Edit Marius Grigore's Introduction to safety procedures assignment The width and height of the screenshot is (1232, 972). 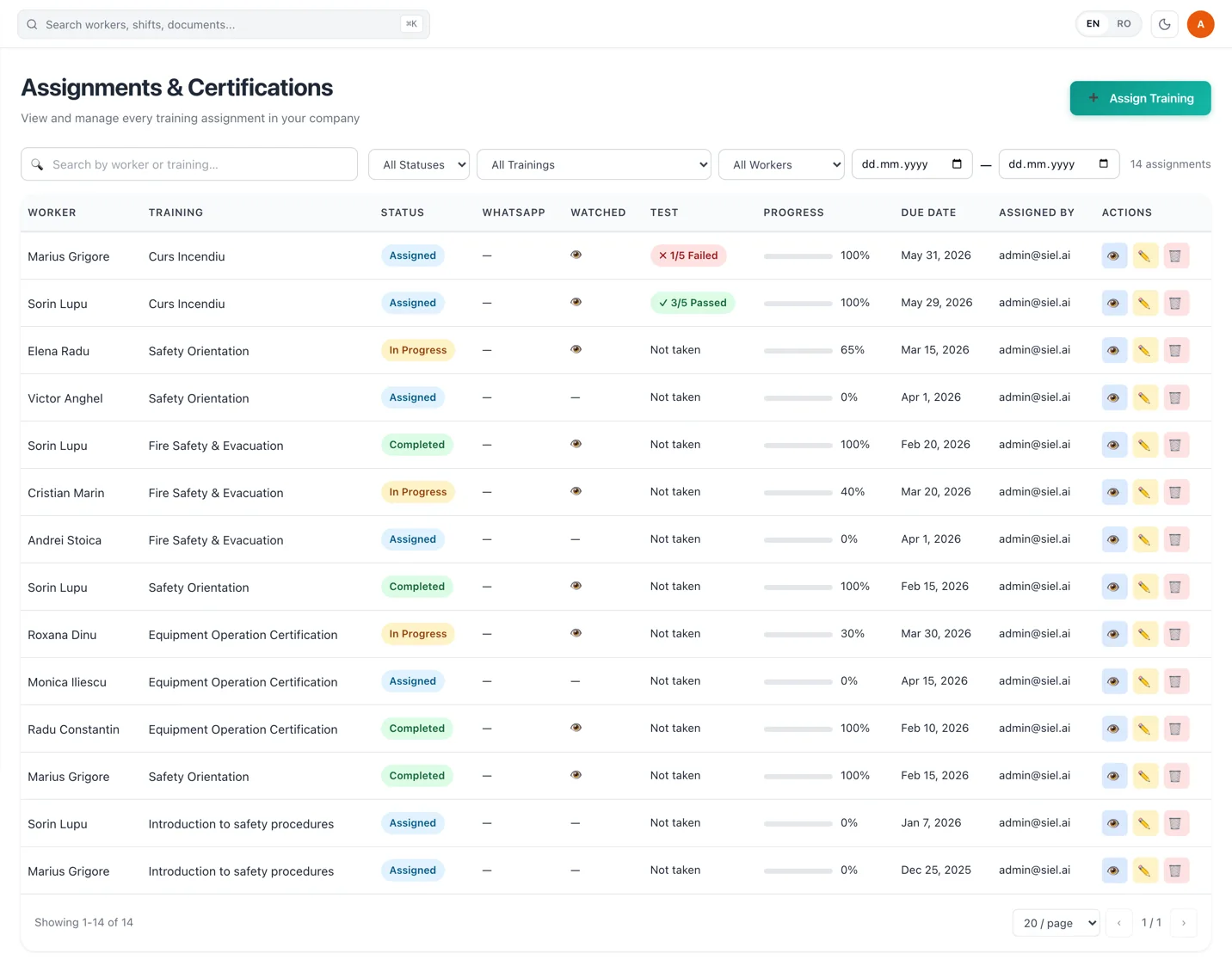pyautogui.click(x=1145, y=870)
